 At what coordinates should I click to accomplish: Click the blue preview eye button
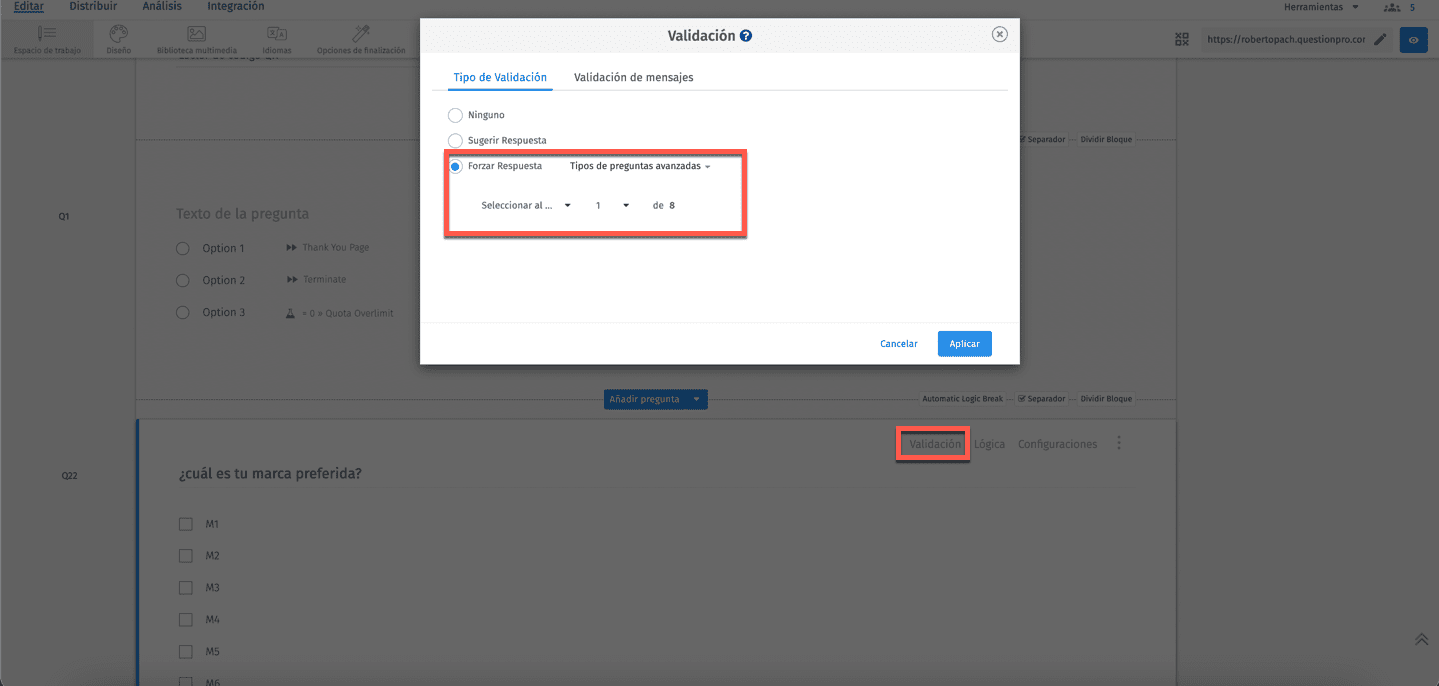pyautogui.click(x=1413, y=39)
